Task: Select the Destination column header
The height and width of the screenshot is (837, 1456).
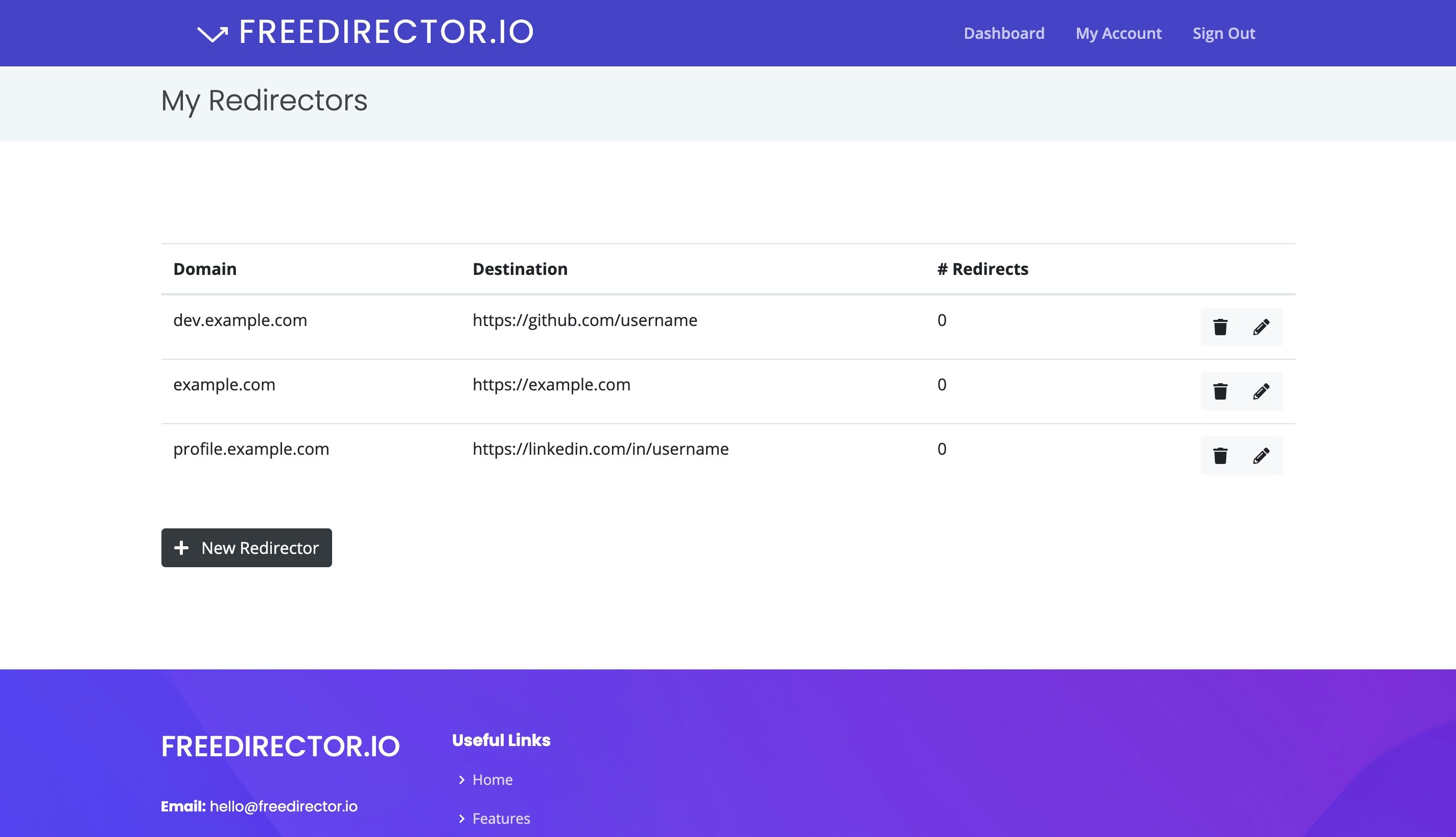Action: coord(520,268)
